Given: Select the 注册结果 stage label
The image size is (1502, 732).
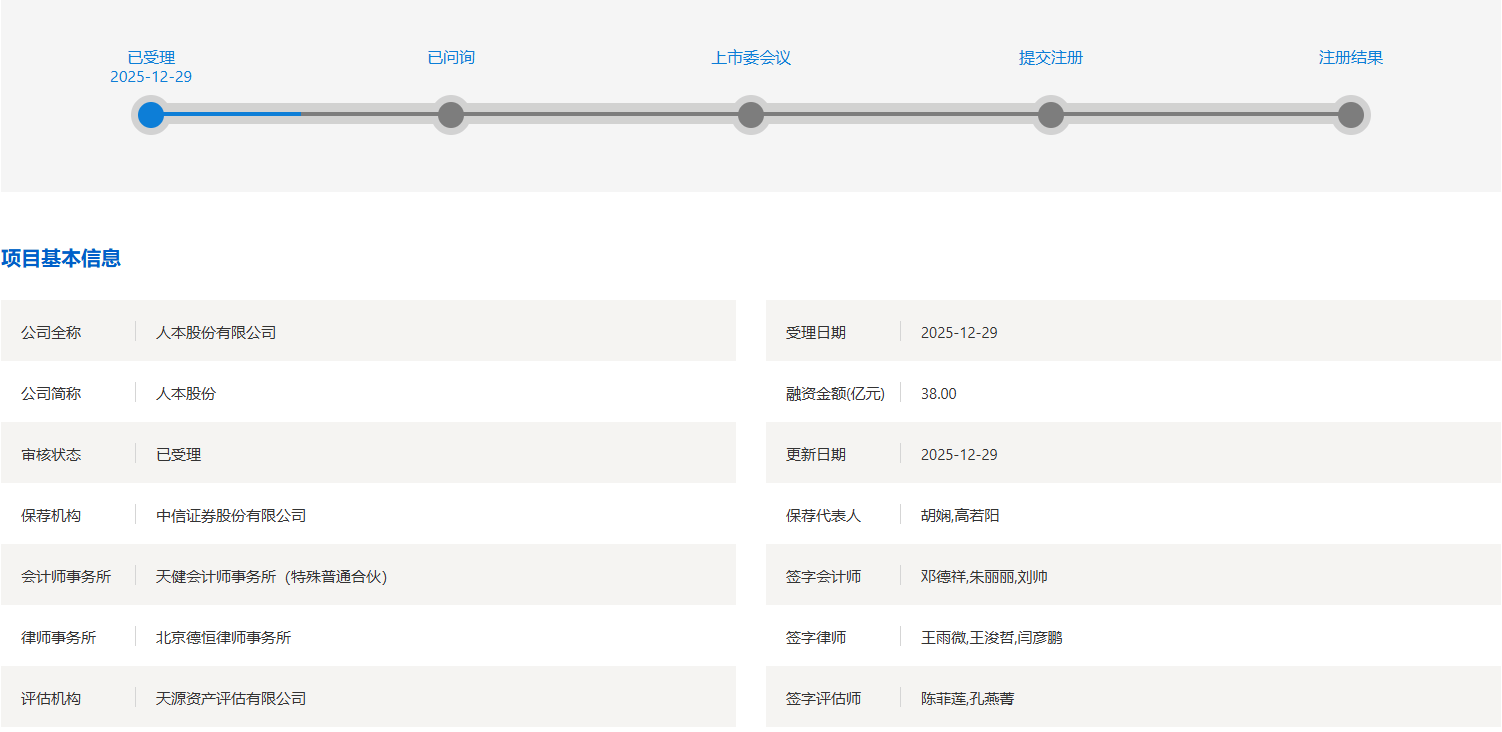Looking at the screenshot, I should (1351, 57).
